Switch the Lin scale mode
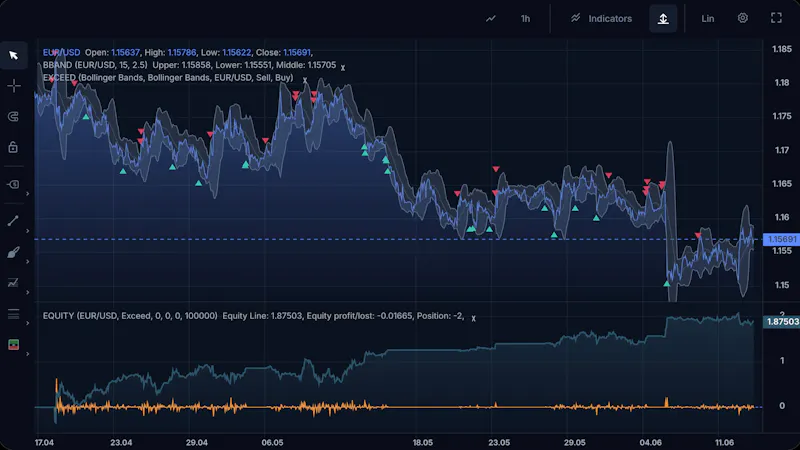Image resolution: width=800 pixels, height=450 pixels. (x=708, y=19)
